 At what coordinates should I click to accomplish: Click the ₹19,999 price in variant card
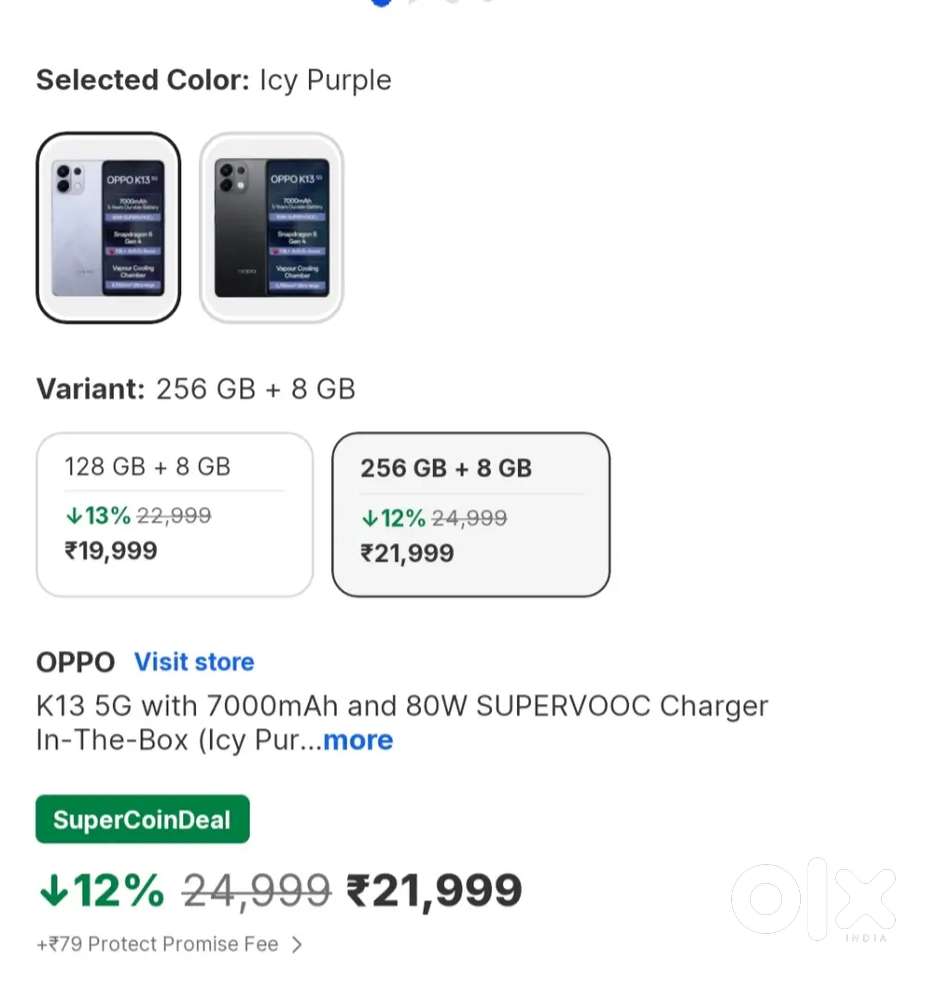111,550
